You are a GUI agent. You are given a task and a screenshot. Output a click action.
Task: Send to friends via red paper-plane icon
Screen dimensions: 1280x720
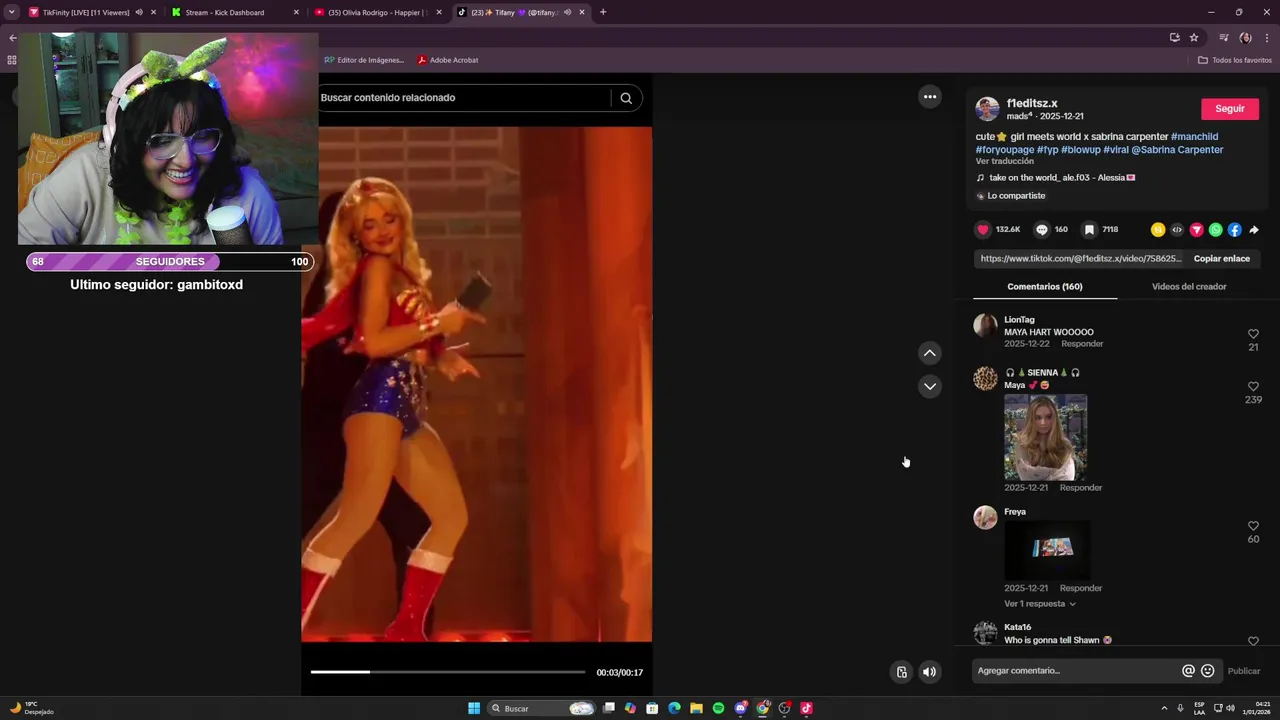tap(1196, 230)
